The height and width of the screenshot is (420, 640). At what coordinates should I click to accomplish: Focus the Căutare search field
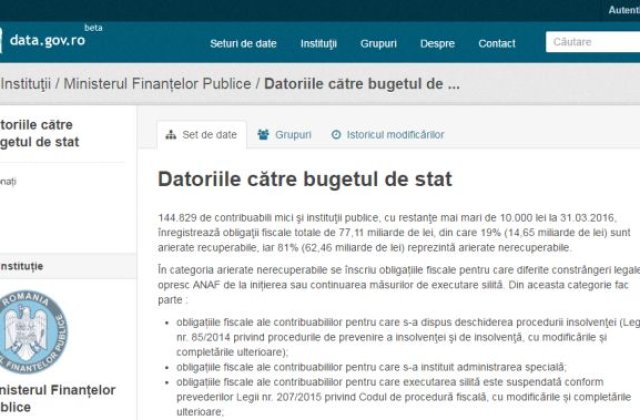tap(593, 42)
